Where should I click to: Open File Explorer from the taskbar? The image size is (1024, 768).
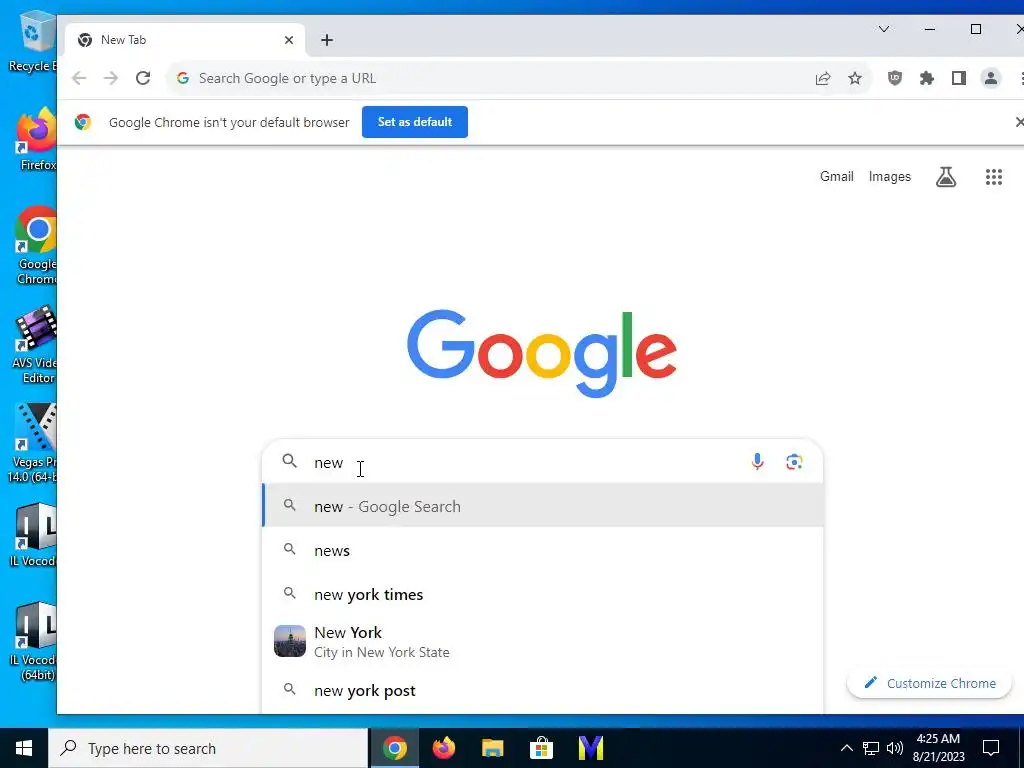492,748
